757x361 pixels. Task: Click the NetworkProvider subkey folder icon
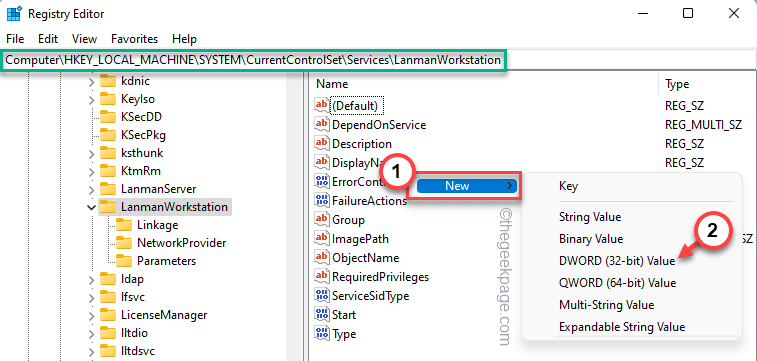[x=124, y=243]
